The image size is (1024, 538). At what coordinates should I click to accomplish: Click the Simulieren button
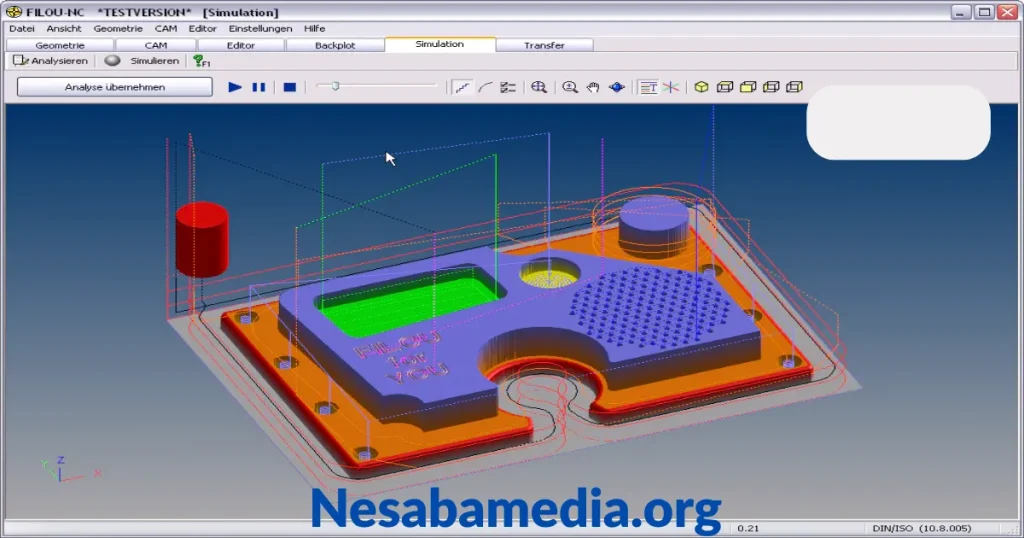tap(142, 61)
